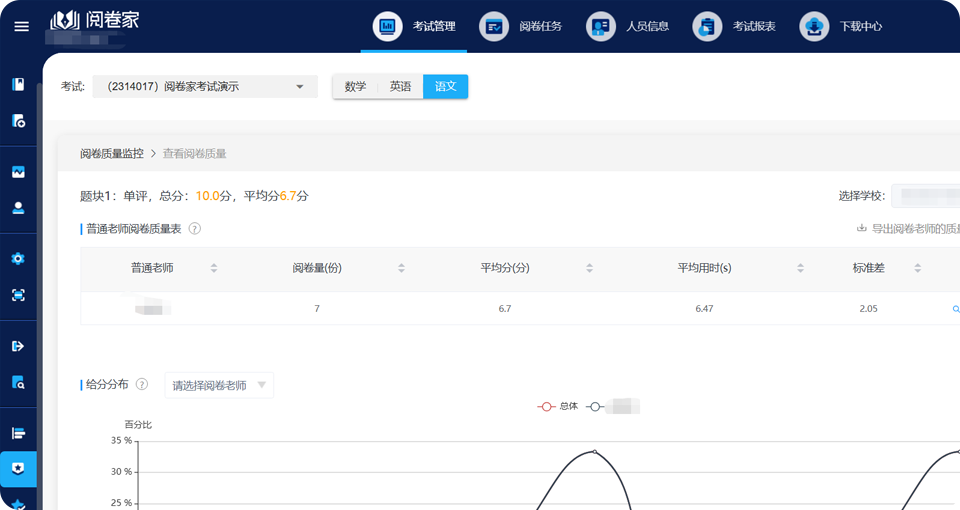Click the 选择学校 input field

click(925, 195)
